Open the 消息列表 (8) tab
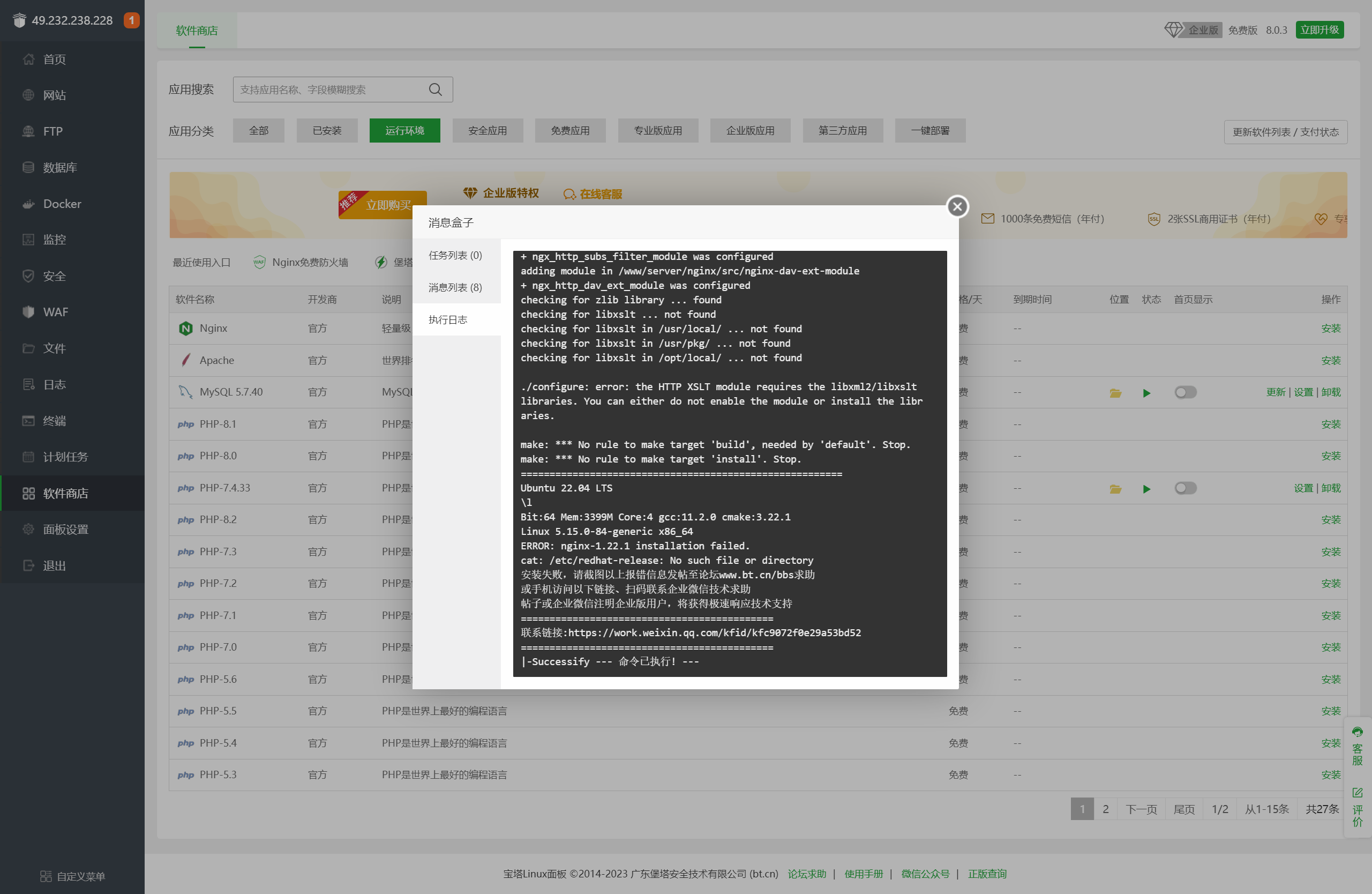Viewport: 1372px width, 894px height. pos(456,287)
